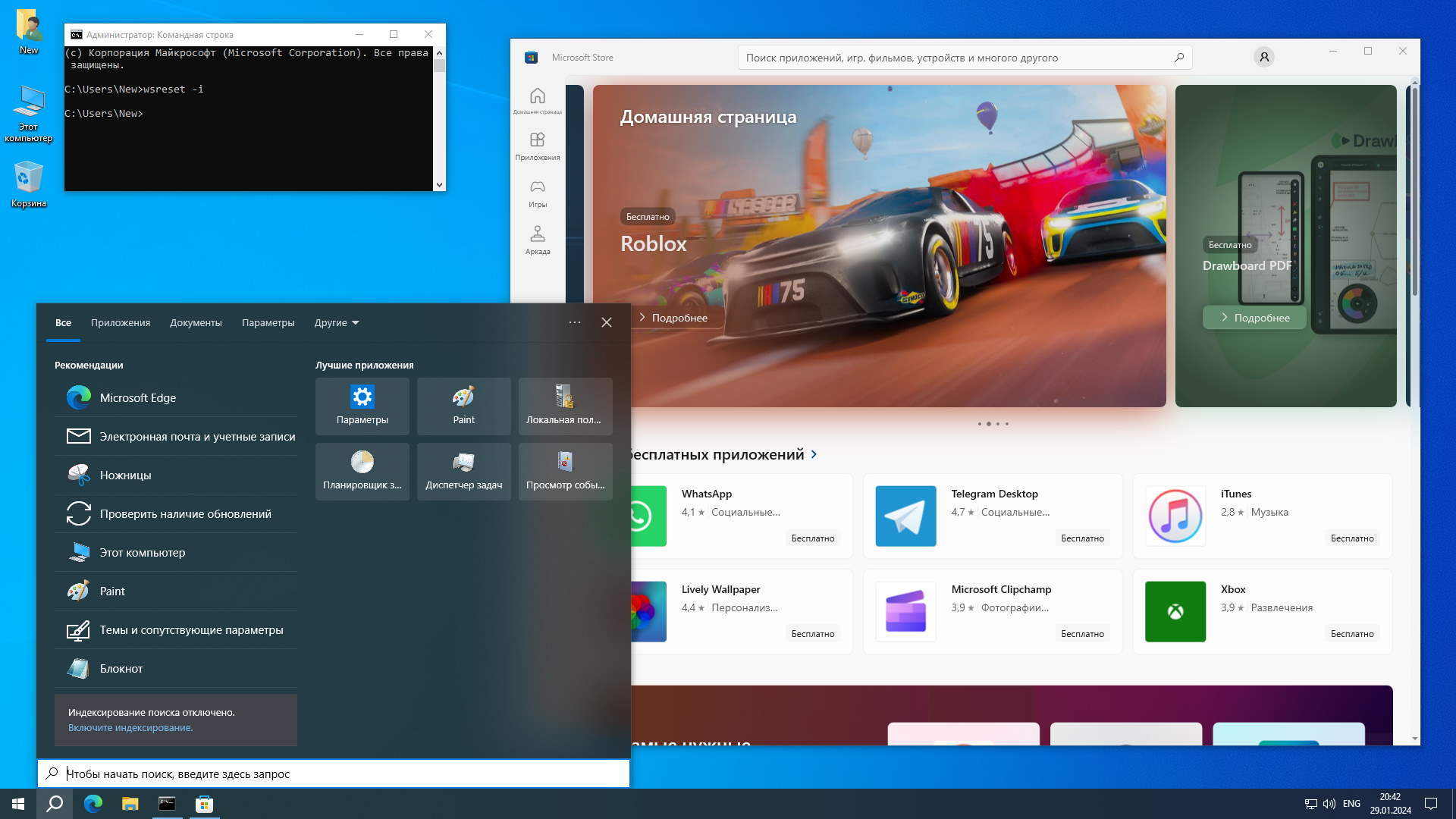
Task: Switch to the Documents search tab
Action: (x=196, y=322)
